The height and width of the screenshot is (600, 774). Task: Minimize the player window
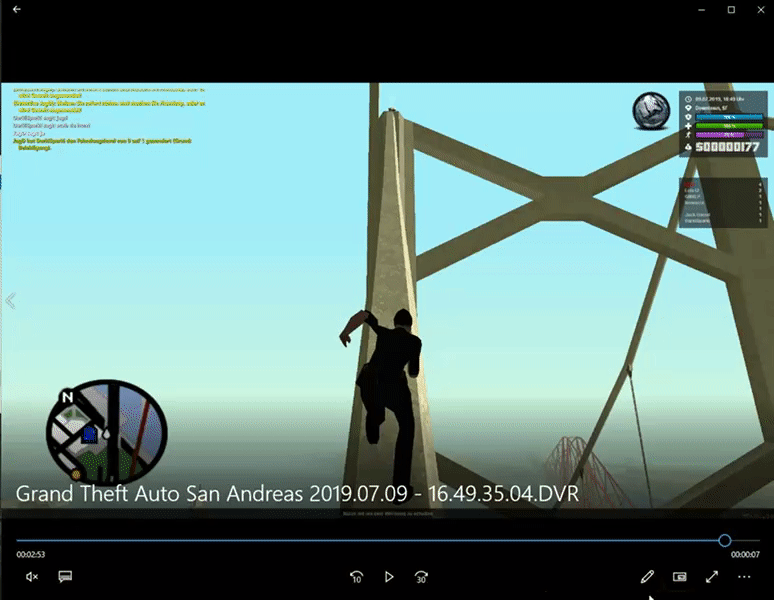click(701, 10)
